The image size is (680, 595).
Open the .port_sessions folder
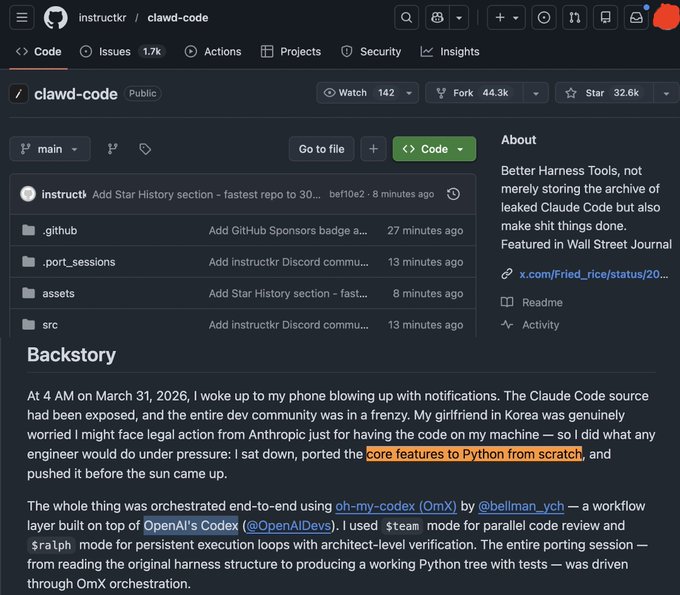click(78, 262)
